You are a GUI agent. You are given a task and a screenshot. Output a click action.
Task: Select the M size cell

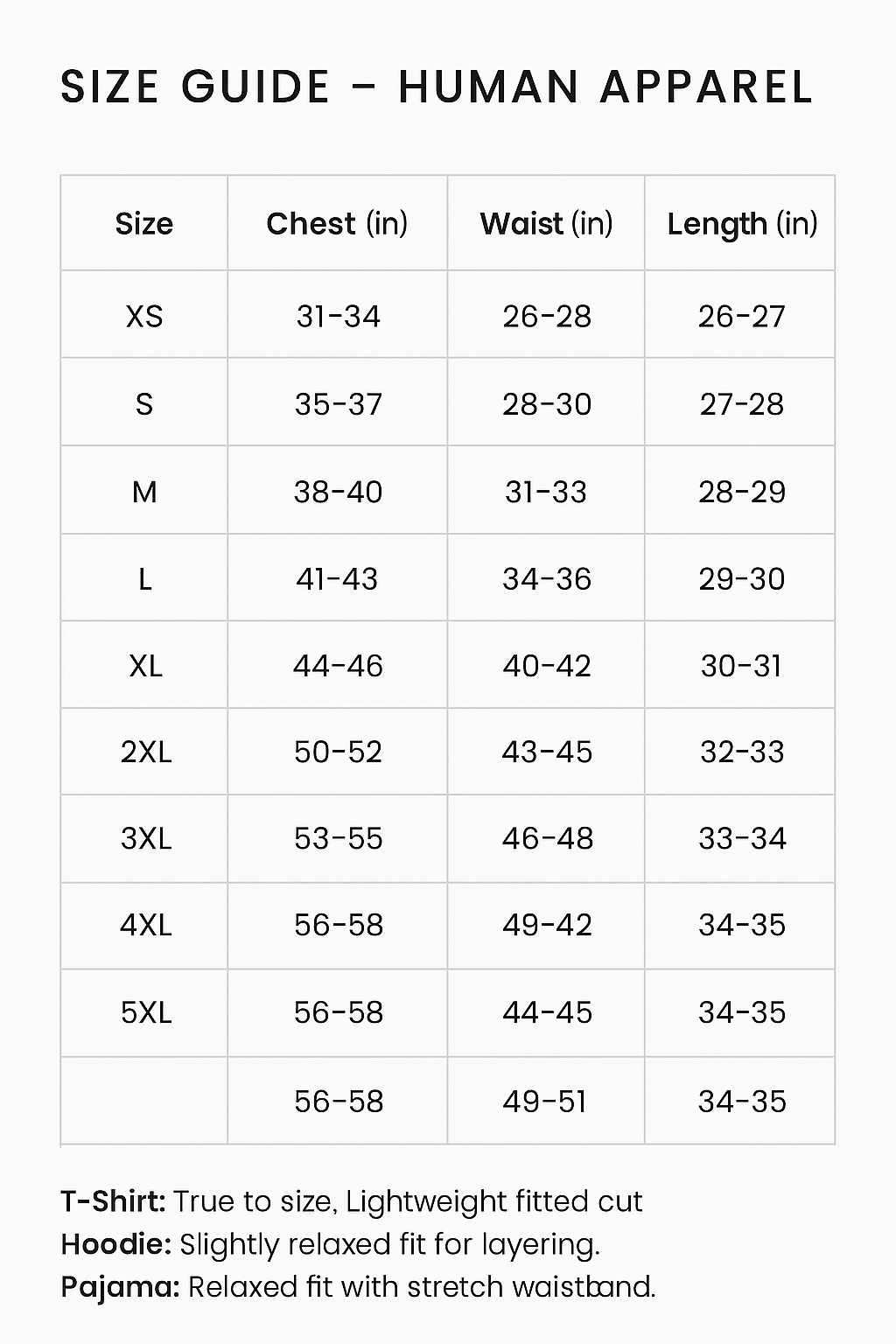tap(144, 492)
